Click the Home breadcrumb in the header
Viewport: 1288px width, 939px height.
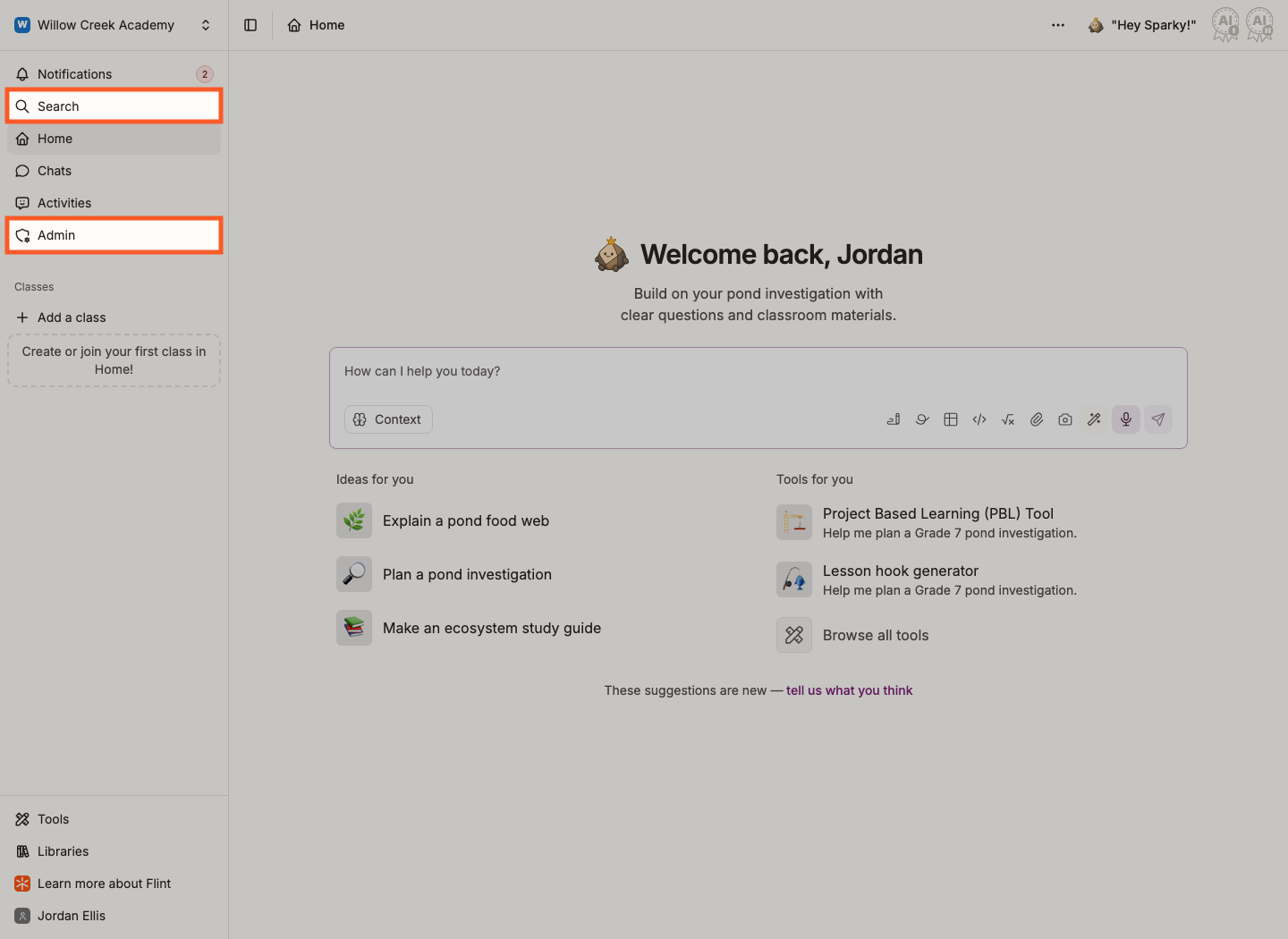point(316,25)
